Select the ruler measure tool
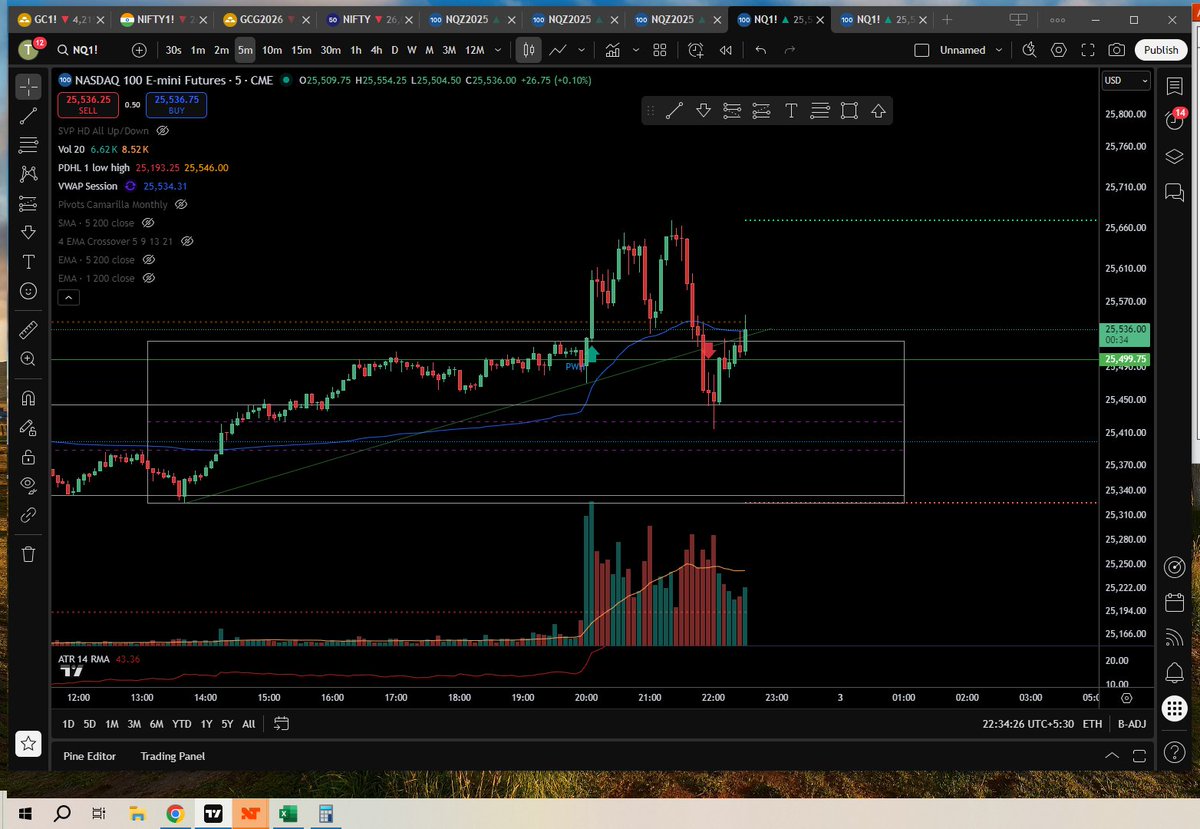 [29, 329]
